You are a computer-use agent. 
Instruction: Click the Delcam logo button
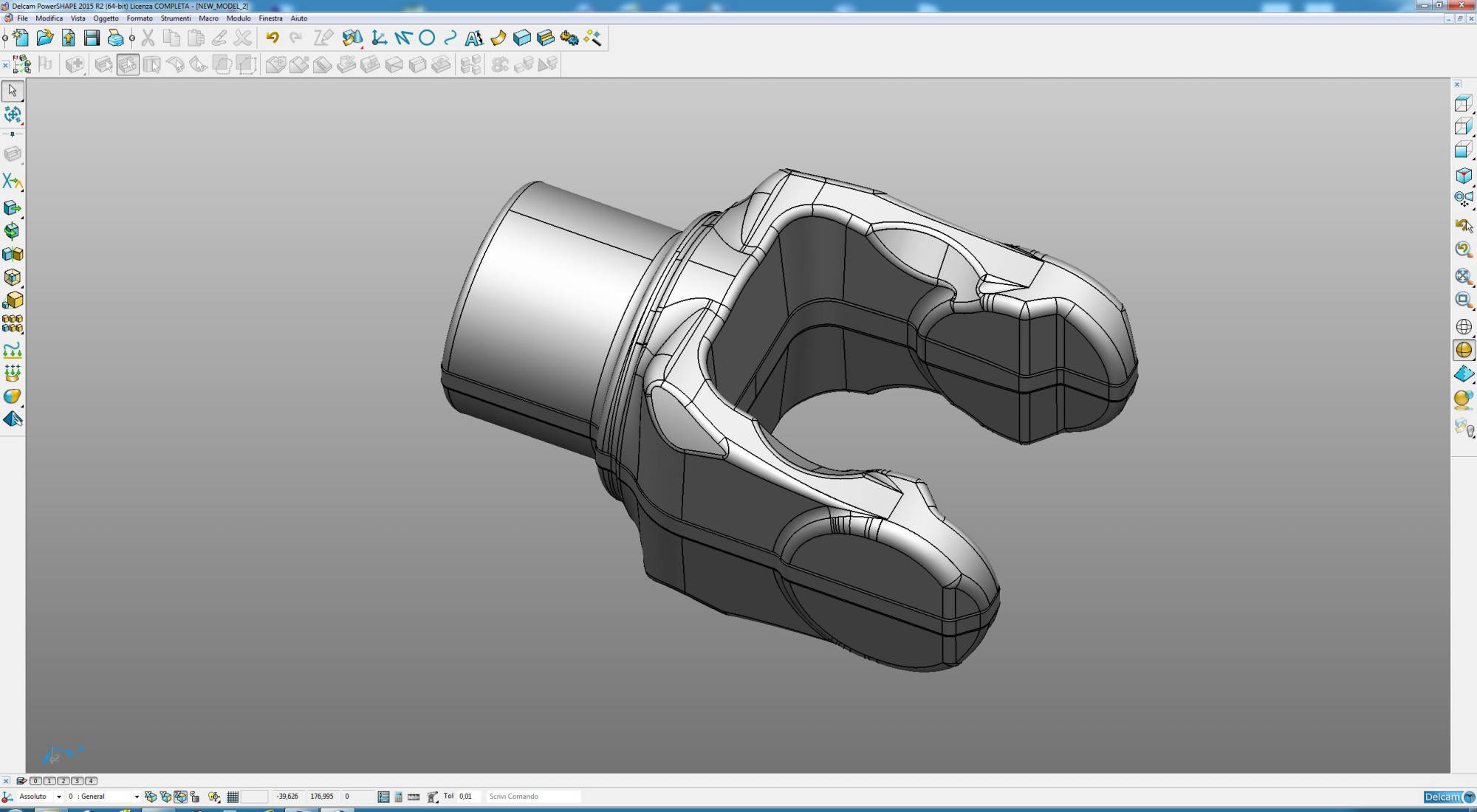coord(1450,797)
